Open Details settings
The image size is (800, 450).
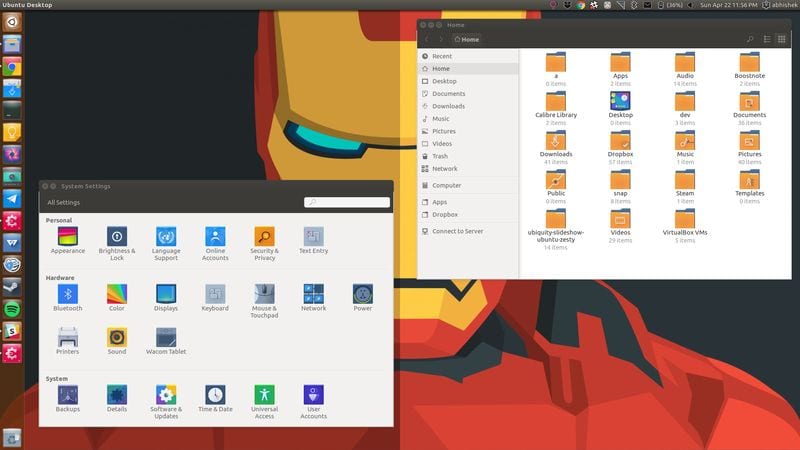tap(117, 398)
